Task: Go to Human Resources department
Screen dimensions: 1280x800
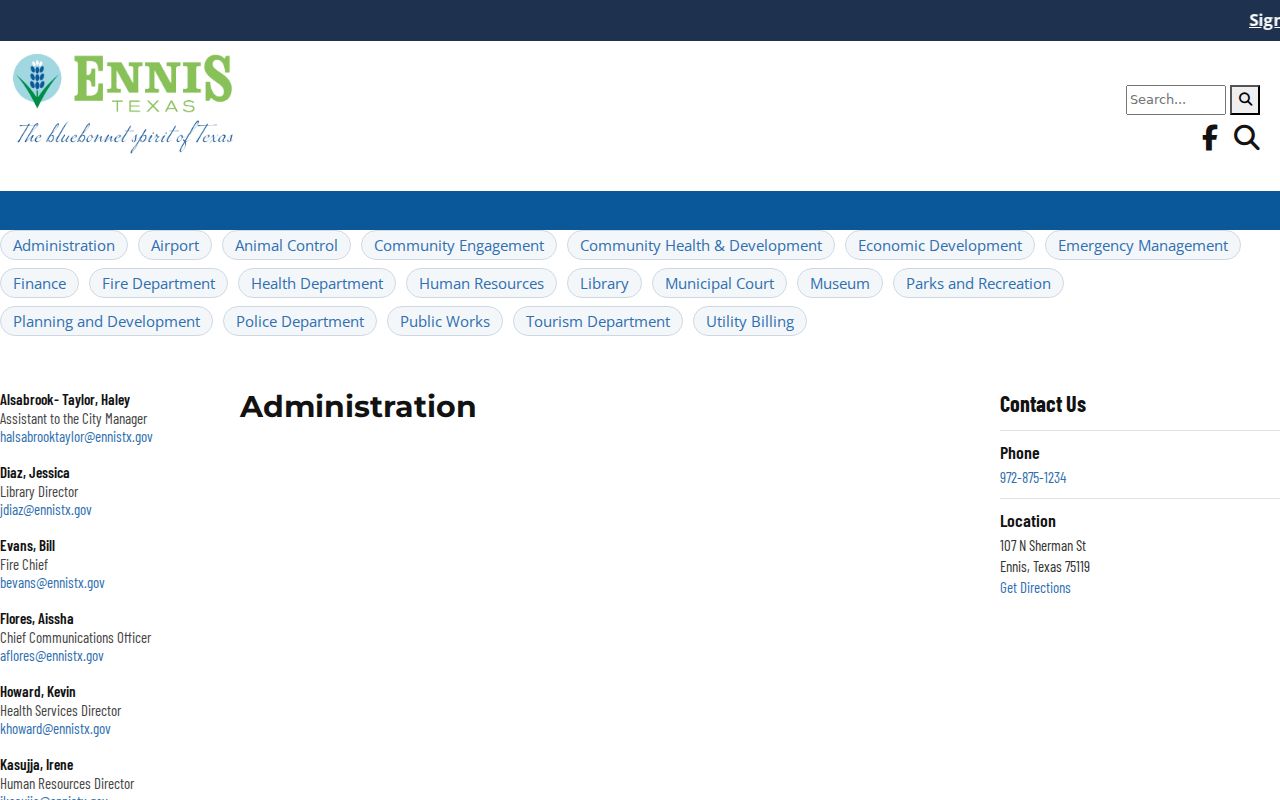Action: click(481, 284)
